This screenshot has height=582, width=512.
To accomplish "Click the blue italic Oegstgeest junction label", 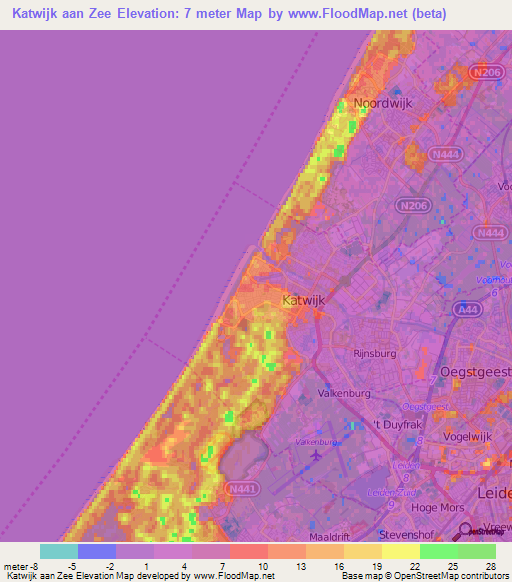I will point(426,407).
